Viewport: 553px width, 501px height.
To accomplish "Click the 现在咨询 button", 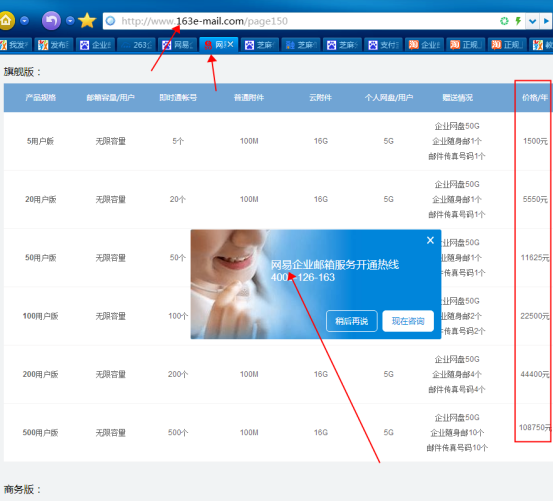I will [x=408, y=321].
